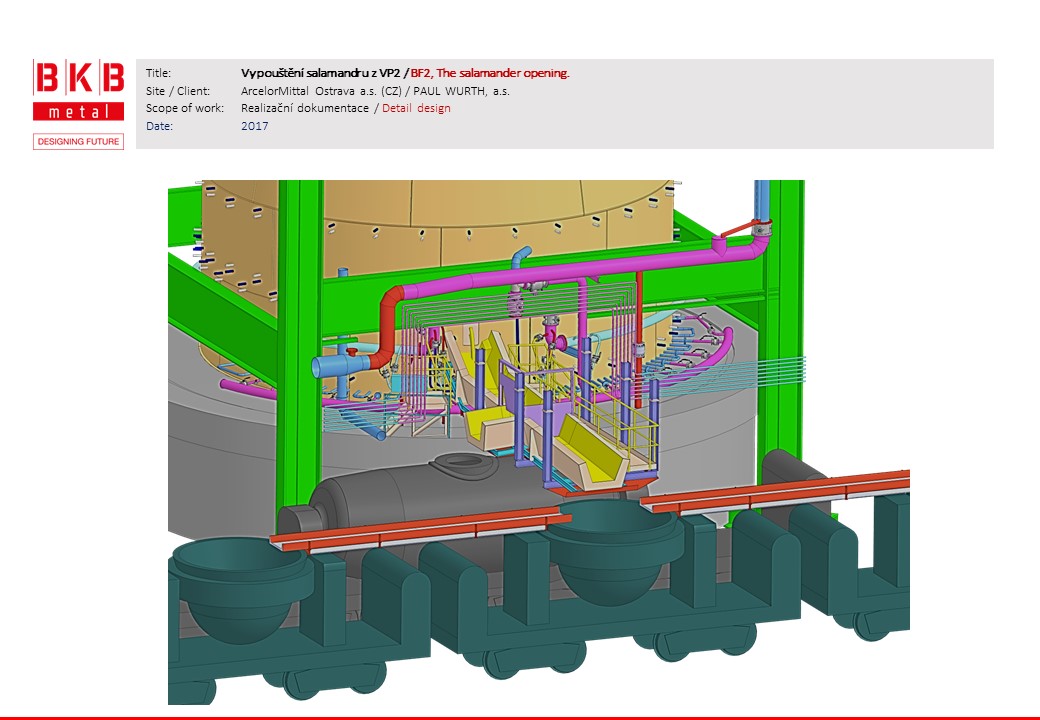Click the letter B at logo start

46,77
